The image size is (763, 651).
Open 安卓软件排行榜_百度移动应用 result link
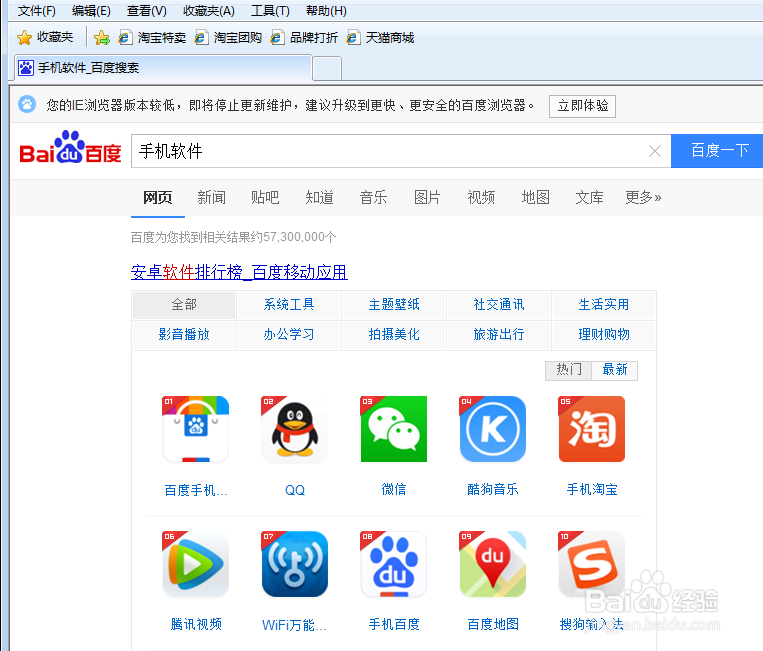[239, 272]
